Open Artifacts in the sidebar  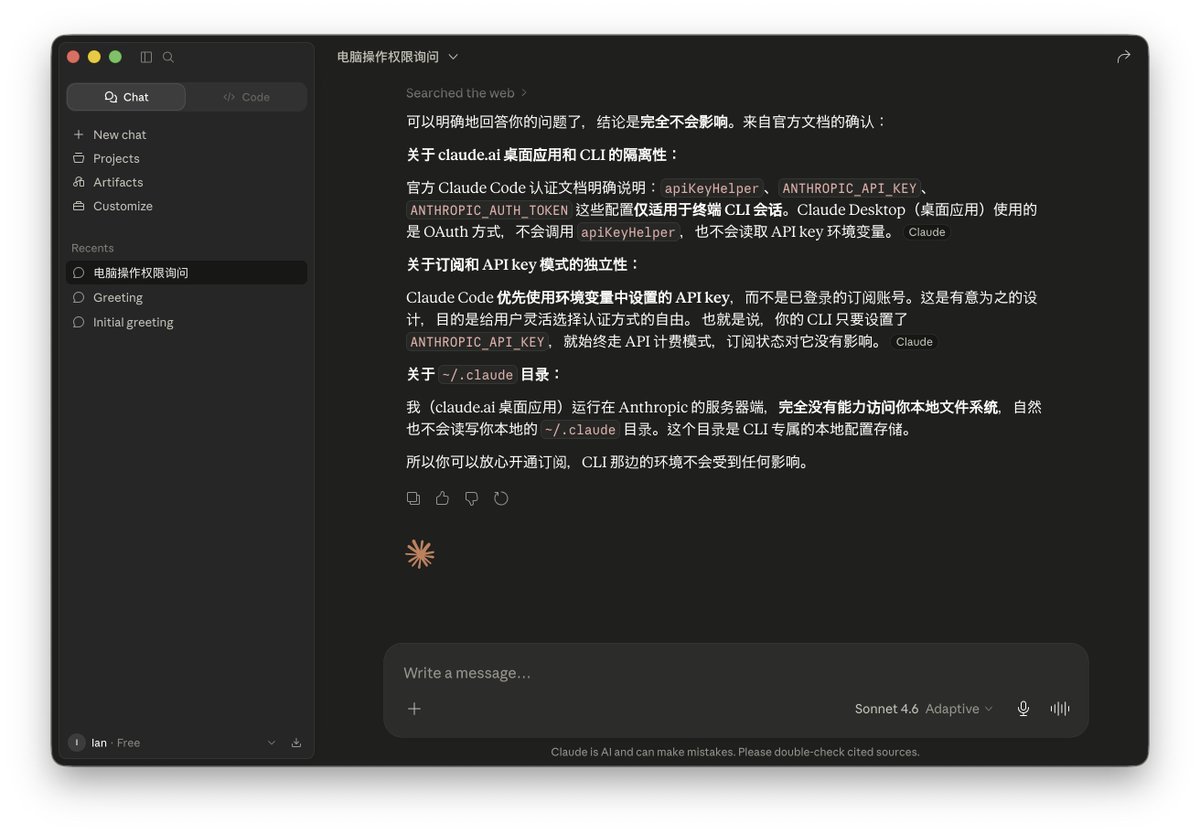pos(186,182)
